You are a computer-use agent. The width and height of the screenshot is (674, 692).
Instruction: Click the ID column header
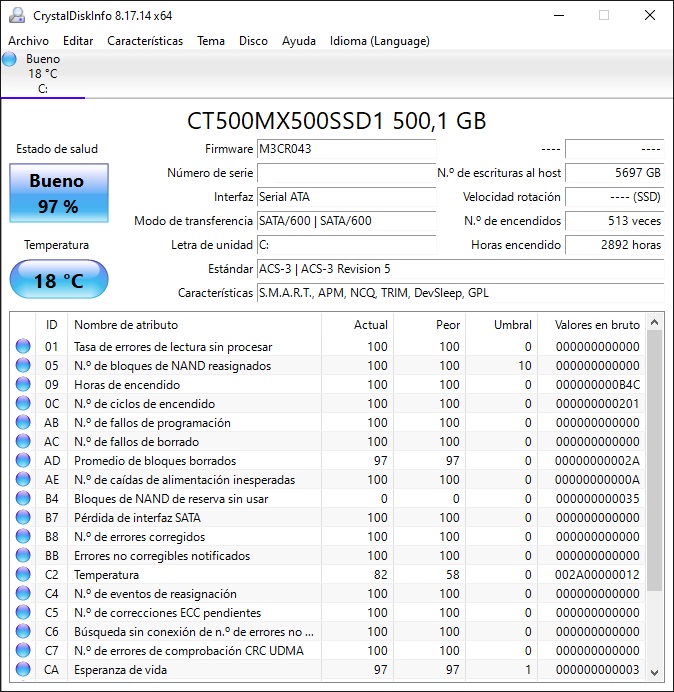click(52, 325)
